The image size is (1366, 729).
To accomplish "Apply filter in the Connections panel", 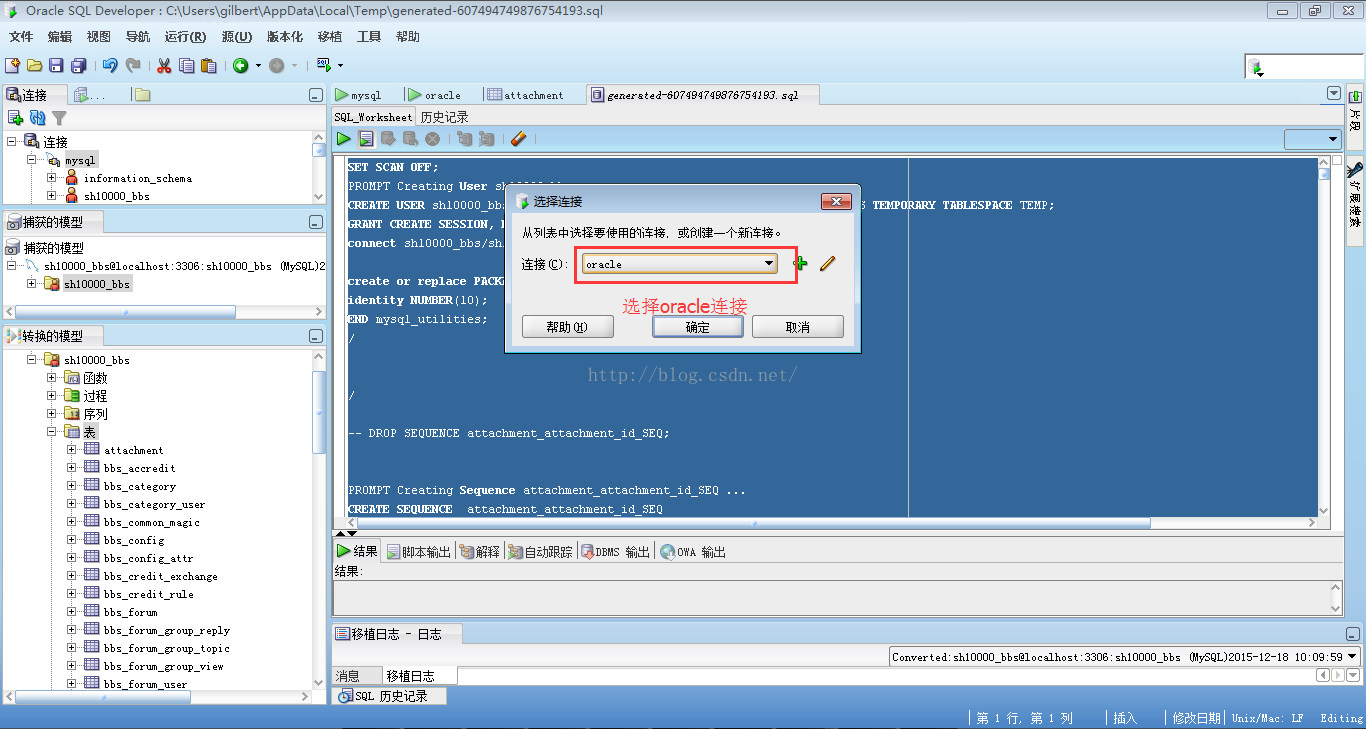I will pyautogui.click(x=59, y=118).
